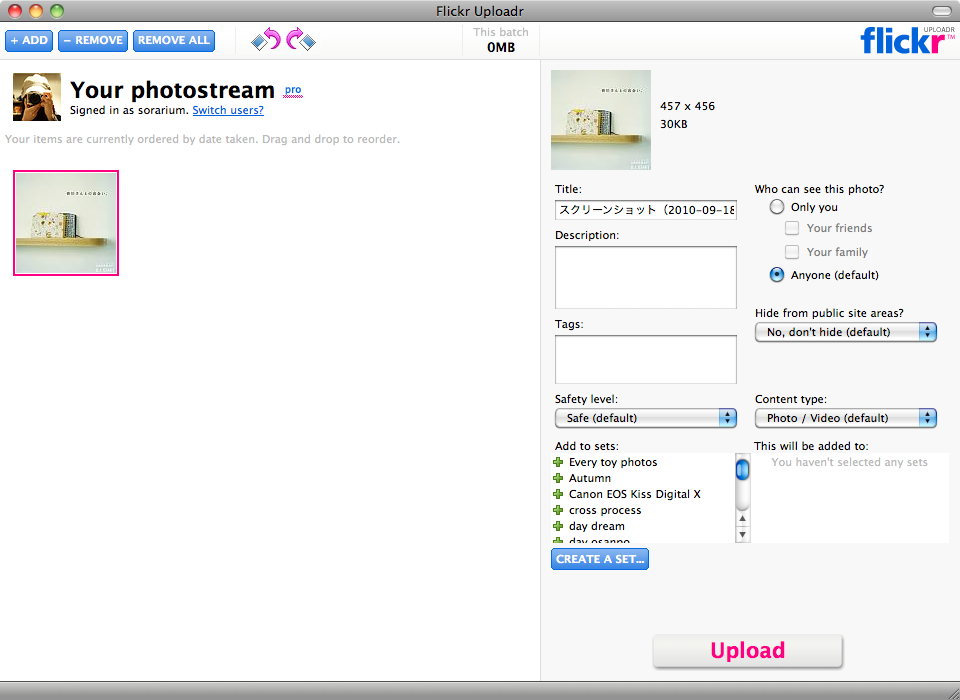The width and height of the screenshot is (960, 700).
Task: Click the rotate left icon
Action: tap(266, 40)
